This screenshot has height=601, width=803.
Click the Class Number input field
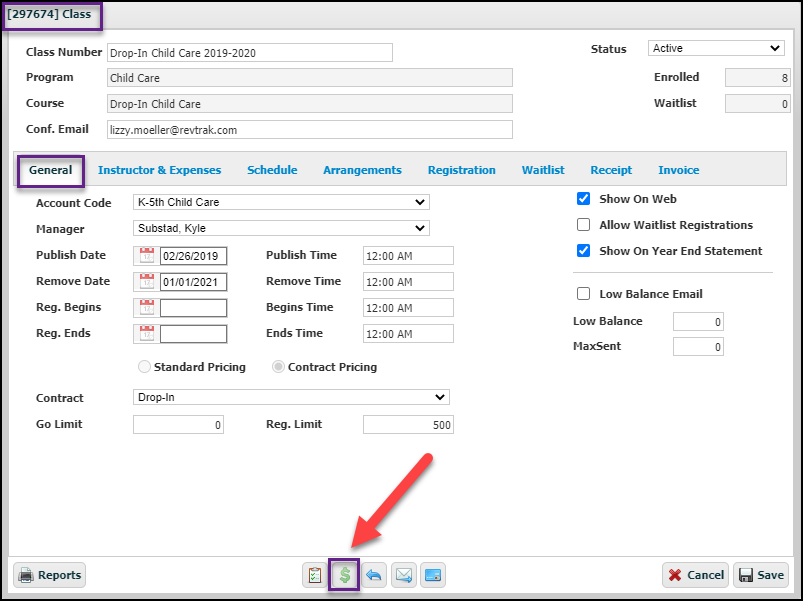(x=250, y=53)
